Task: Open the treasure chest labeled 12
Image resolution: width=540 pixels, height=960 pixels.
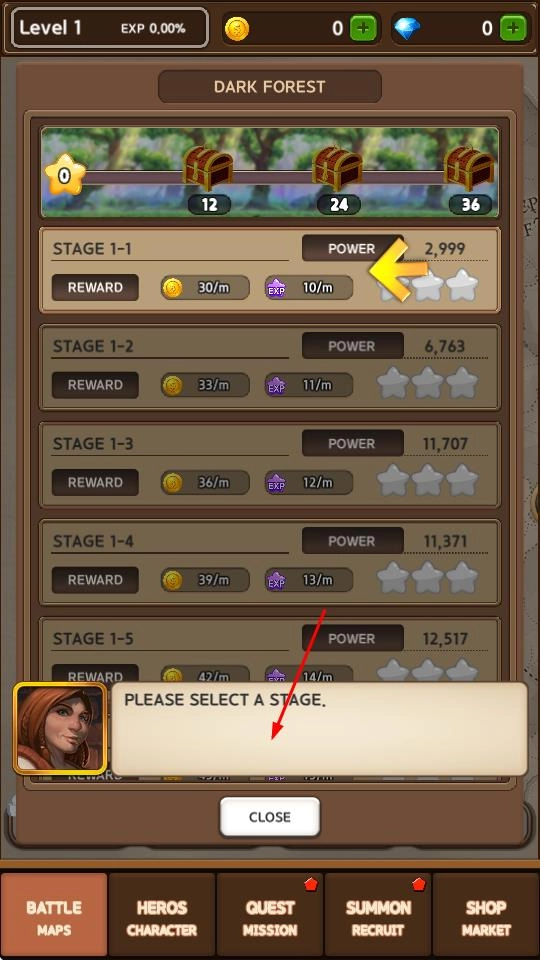Action: click(x=208, y=168)
